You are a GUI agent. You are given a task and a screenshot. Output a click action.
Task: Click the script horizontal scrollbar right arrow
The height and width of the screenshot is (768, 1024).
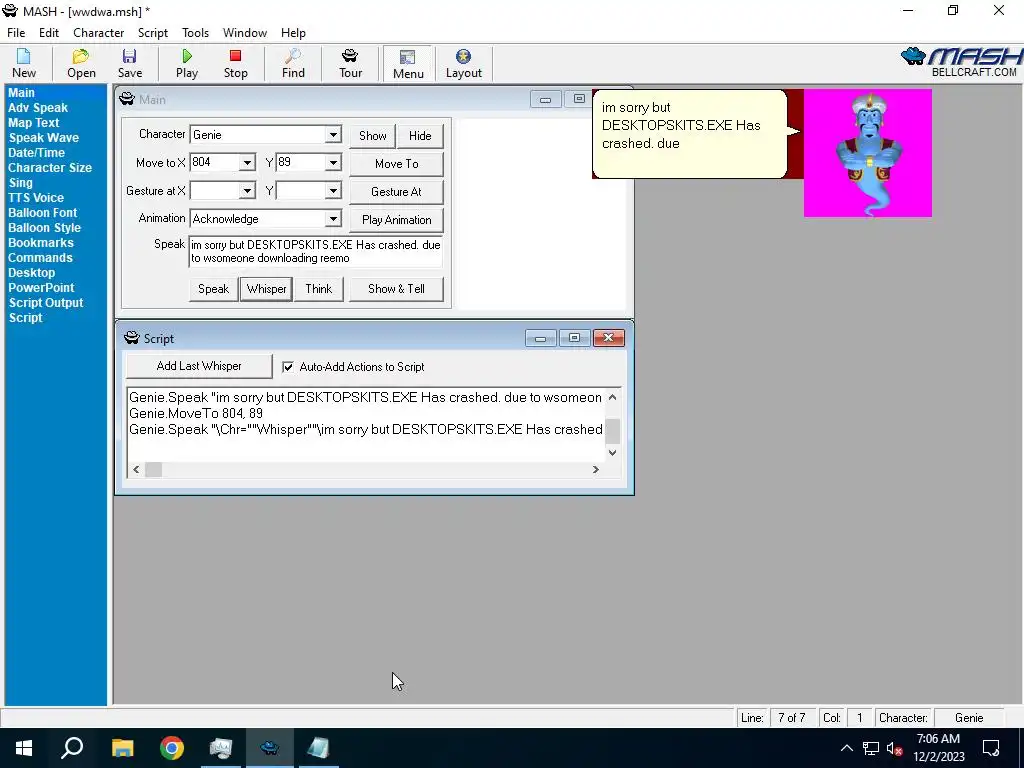pyautogui.click(x=596, y=470)
